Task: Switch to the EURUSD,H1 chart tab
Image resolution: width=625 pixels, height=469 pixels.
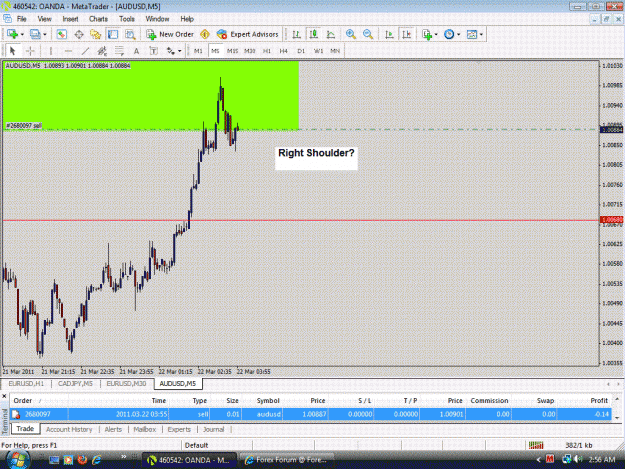Action: pos(26,383)
